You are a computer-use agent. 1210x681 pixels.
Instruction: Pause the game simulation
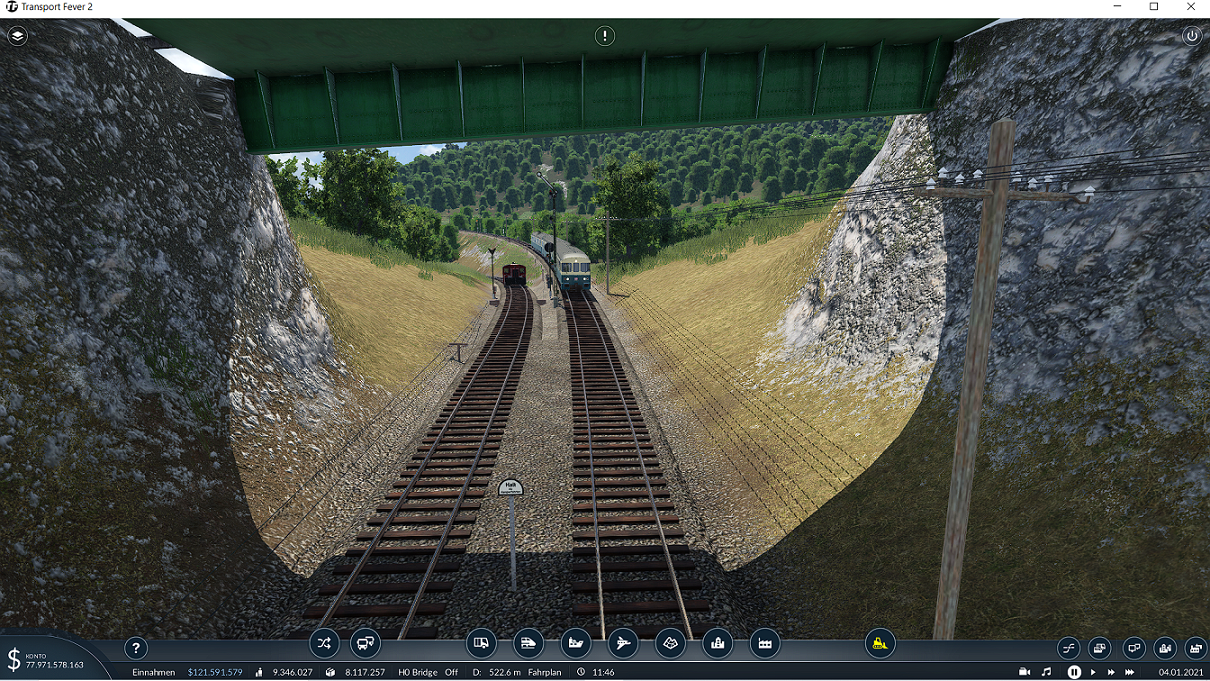point(1074,672)
